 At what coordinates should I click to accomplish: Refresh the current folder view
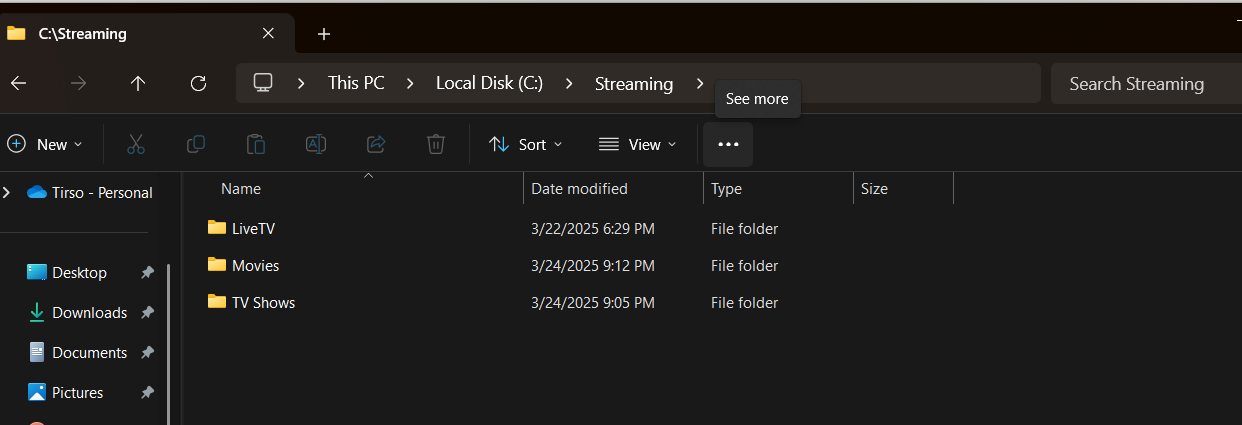coord(198,84)
